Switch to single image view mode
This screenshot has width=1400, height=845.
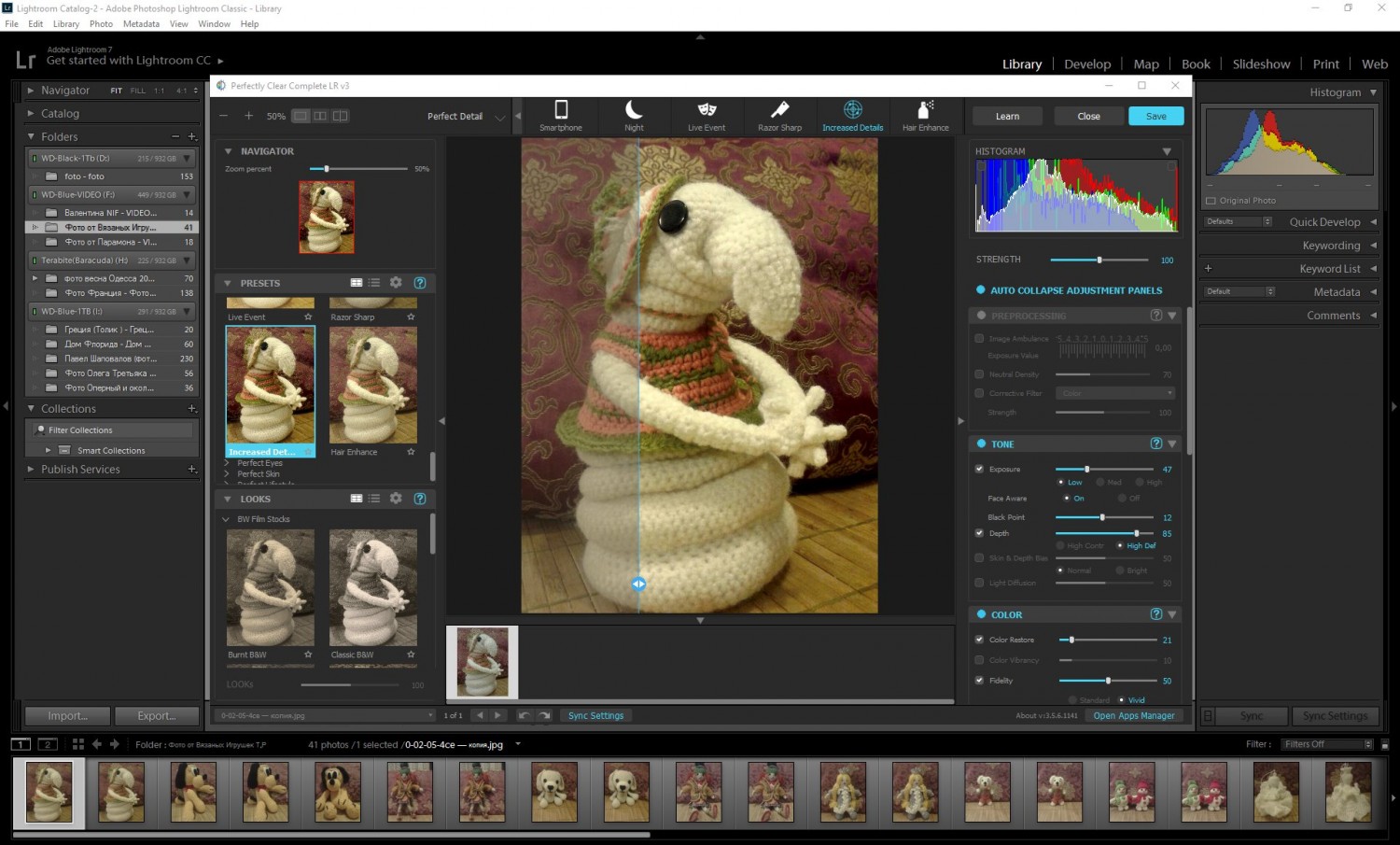[x=301, y=116]
